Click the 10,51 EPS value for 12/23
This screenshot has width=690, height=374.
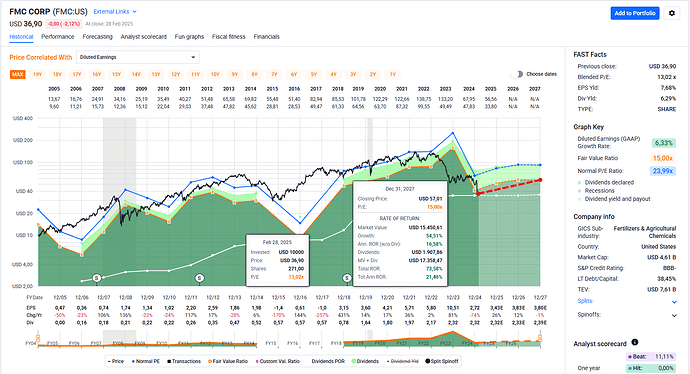pos(453,308)
